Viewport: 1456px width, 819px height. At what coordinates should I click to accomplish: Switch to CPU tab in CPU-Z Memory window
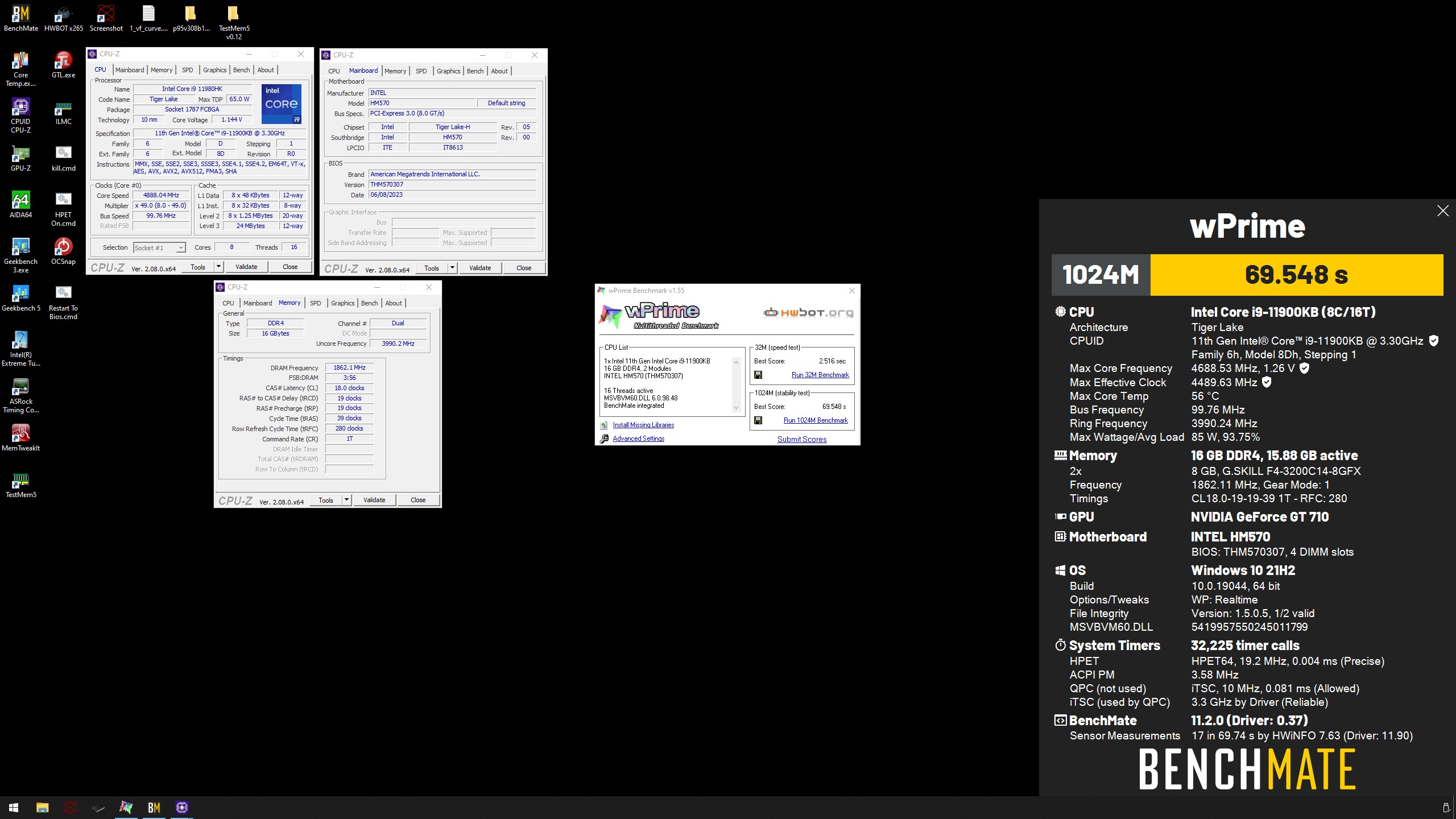click(228, 303)
